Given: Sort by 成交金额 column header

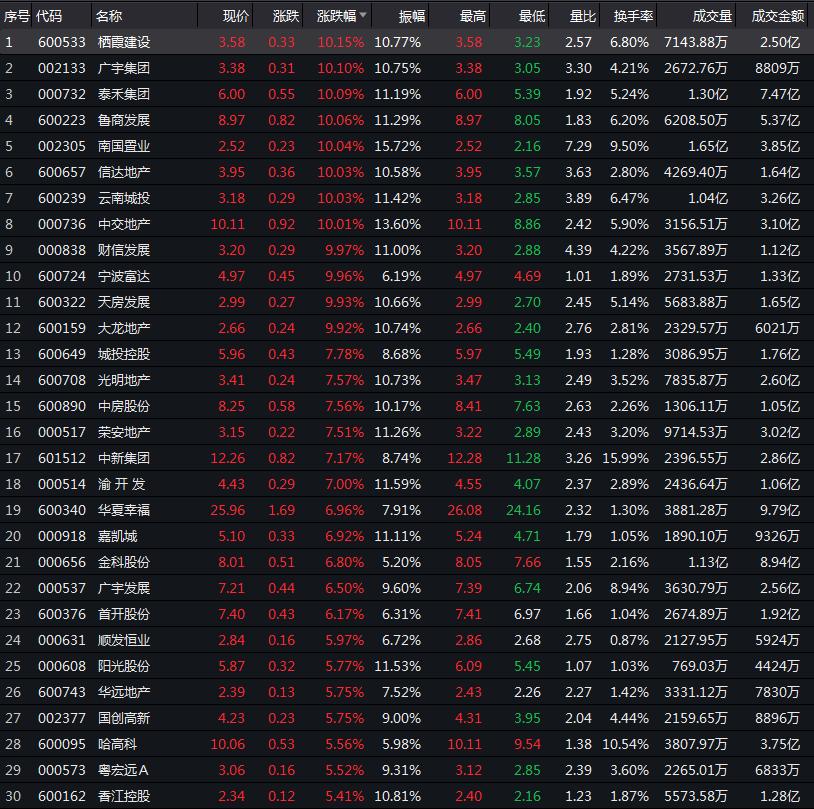Looking at the screenshot, I should 778,16.
